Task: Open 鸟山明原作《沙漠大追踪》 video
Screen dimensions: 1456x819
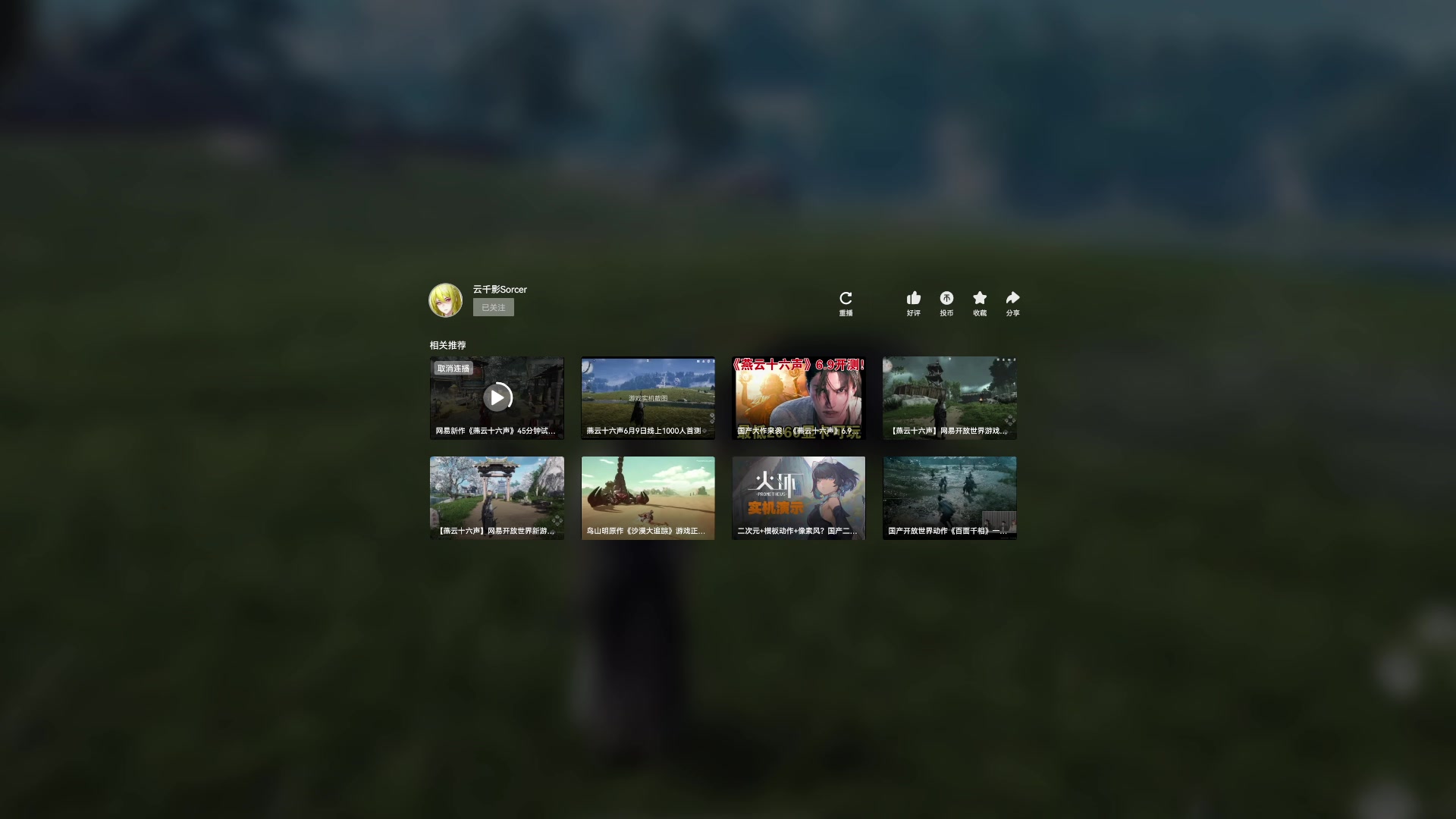Action: (x=648, y=497)
